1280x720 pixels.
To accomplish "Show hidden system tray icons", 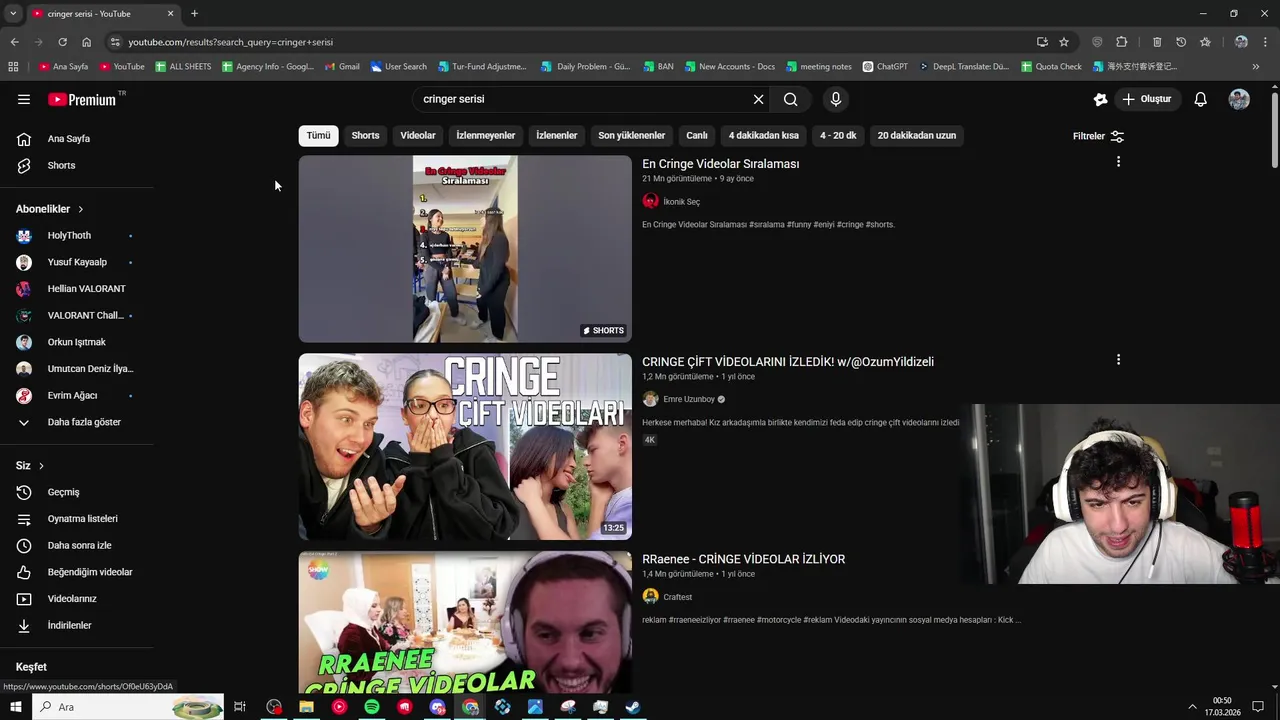I will point(1192,707).
